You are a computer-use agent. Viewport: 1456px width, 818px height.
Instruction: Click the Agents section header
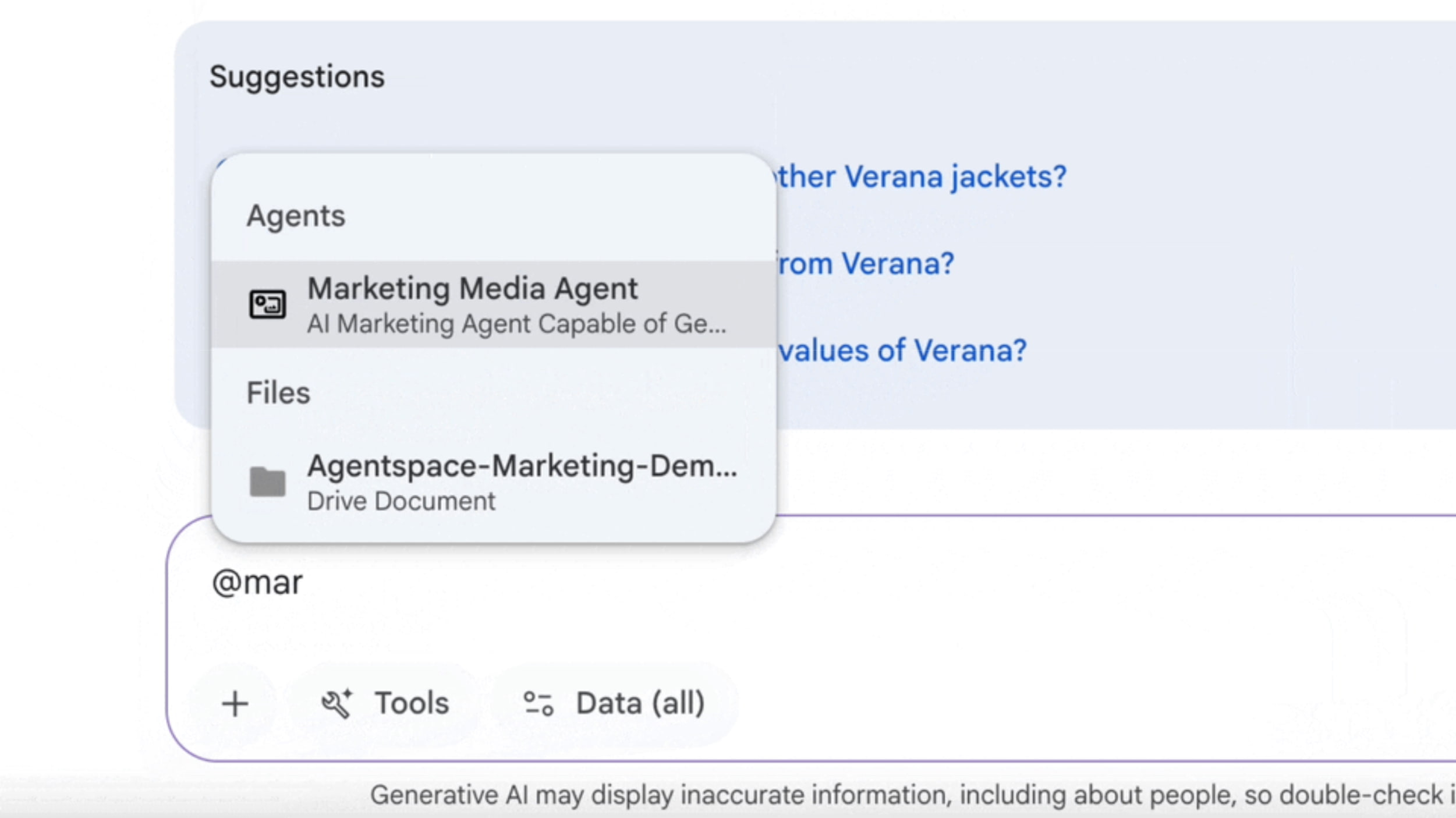[x=296, y=216]
